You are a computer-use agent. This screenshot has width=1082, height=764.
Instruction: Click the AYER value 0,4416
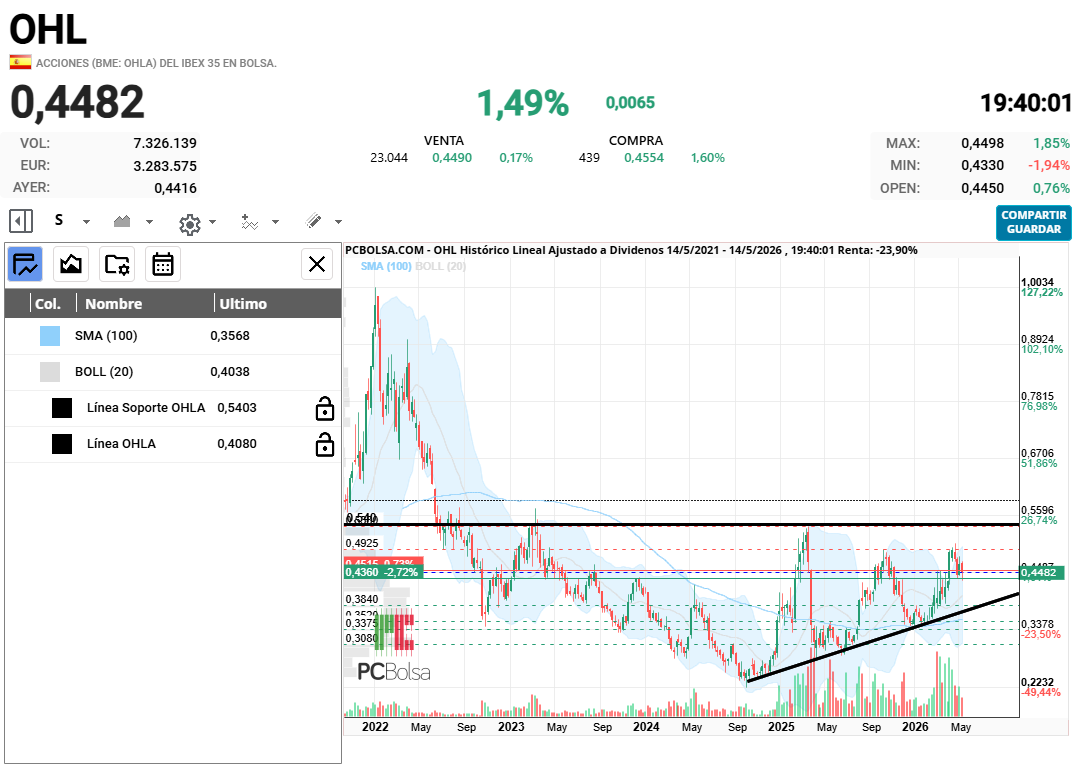pyautogui.click(x=175, y=188)
